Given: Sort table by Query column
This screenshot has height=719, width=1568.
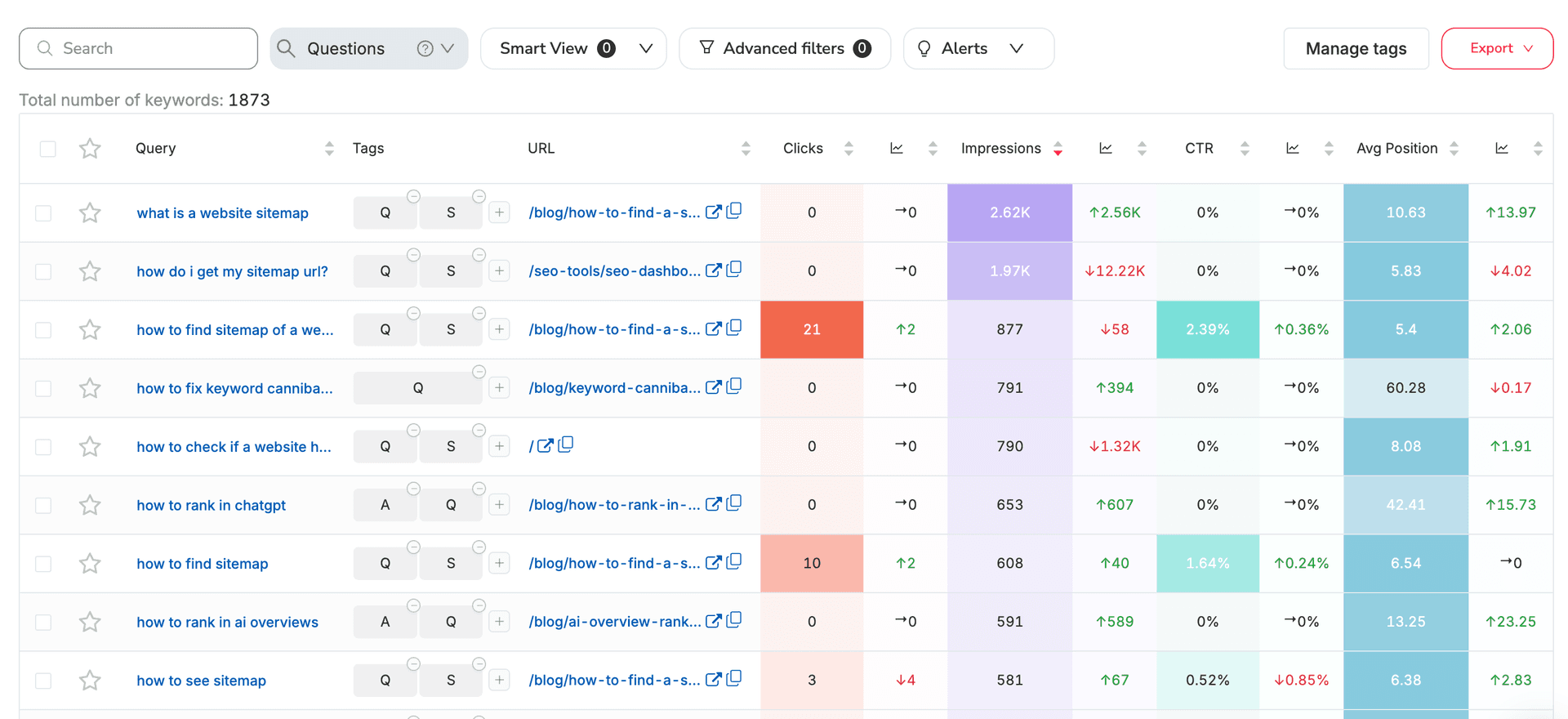Looking at the screenshot, I should pyautogui.click(x=329, y=149).
